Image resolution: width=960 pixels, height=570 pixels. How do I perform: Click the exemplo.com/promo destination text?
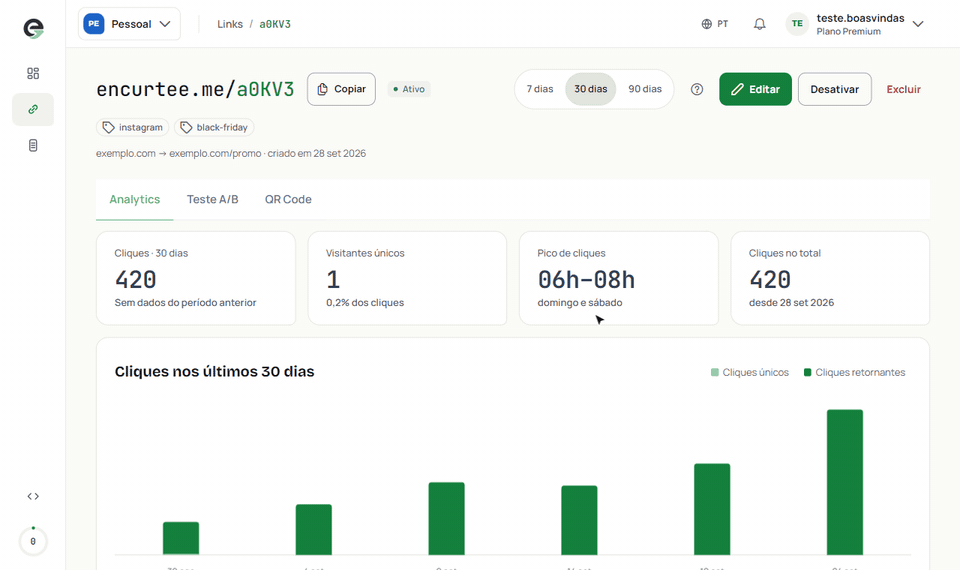point(215,154)
